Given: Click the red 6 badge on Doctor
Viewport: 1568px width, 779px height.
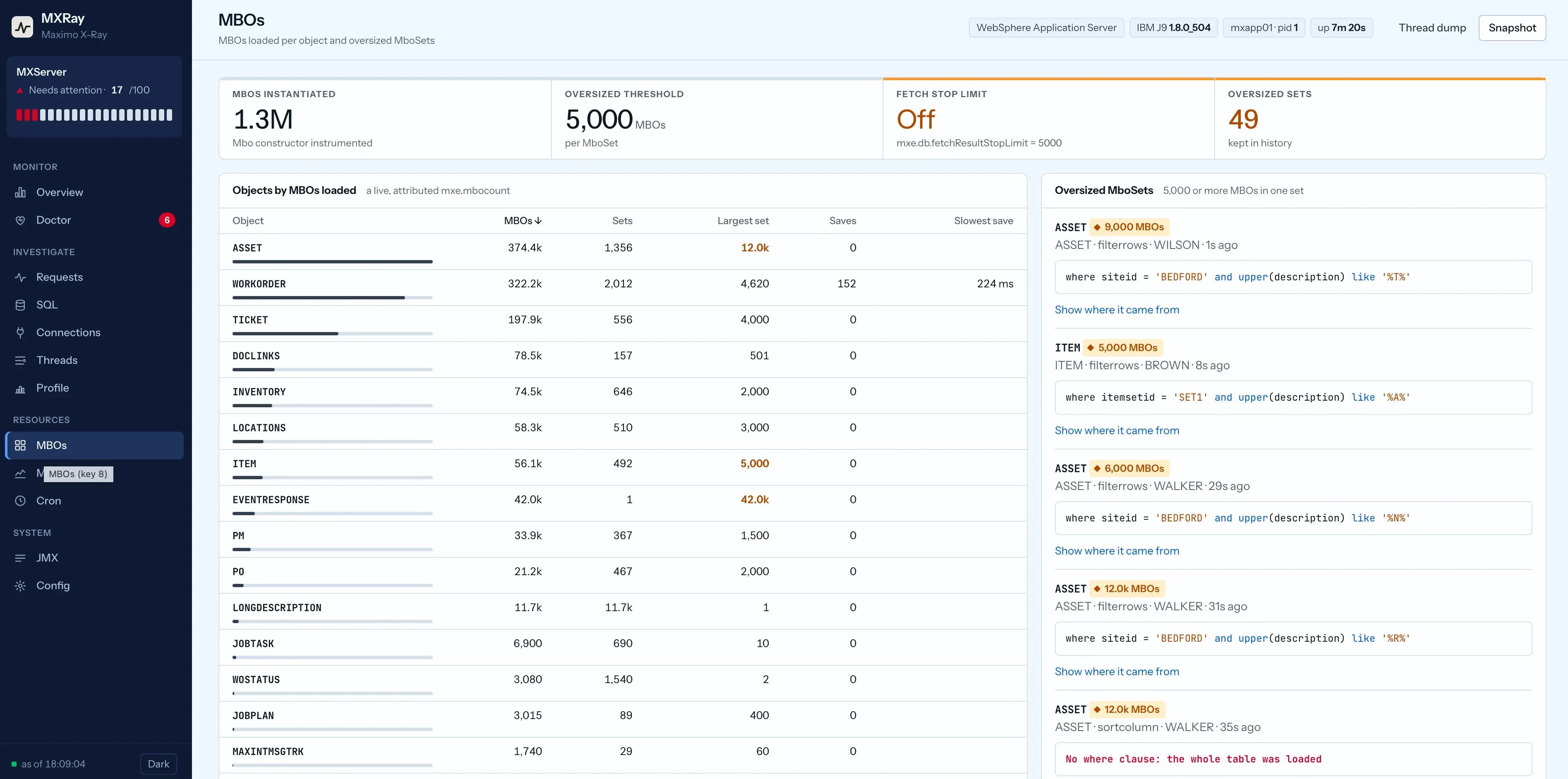Looking at the screenshot, I should coord(167,220).
